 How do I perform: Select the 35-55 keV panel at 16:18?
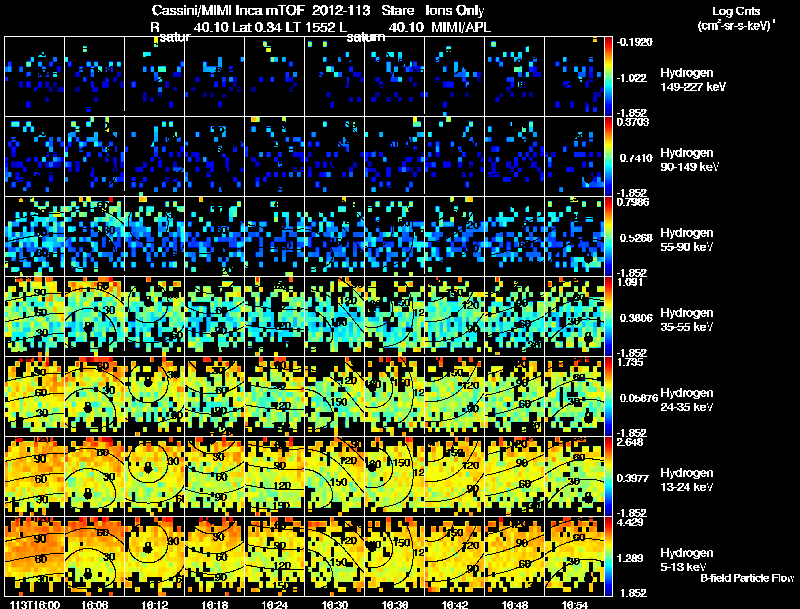tap(215, 317)
